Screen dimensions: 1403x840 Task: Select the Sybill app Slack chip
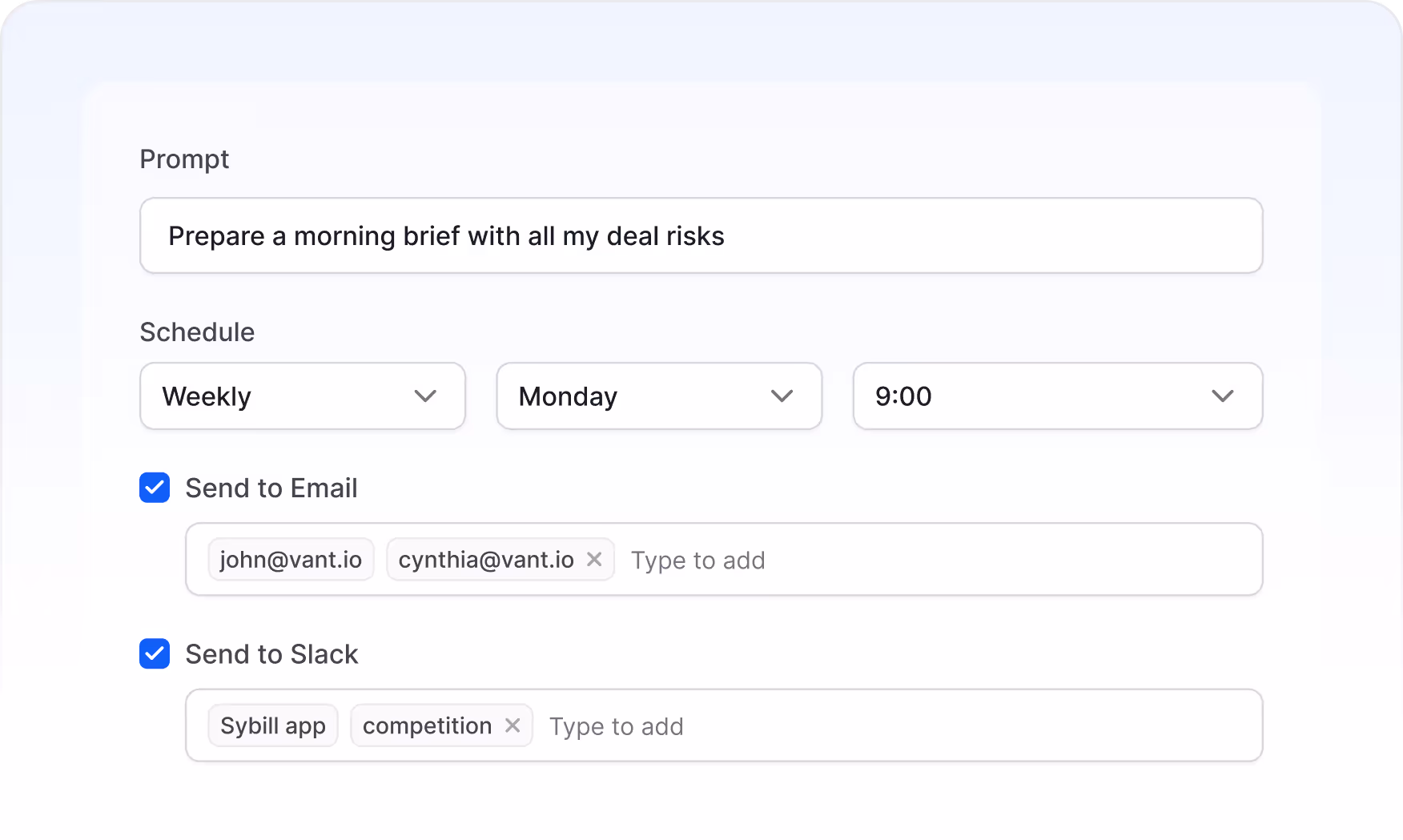pos(273,725)
